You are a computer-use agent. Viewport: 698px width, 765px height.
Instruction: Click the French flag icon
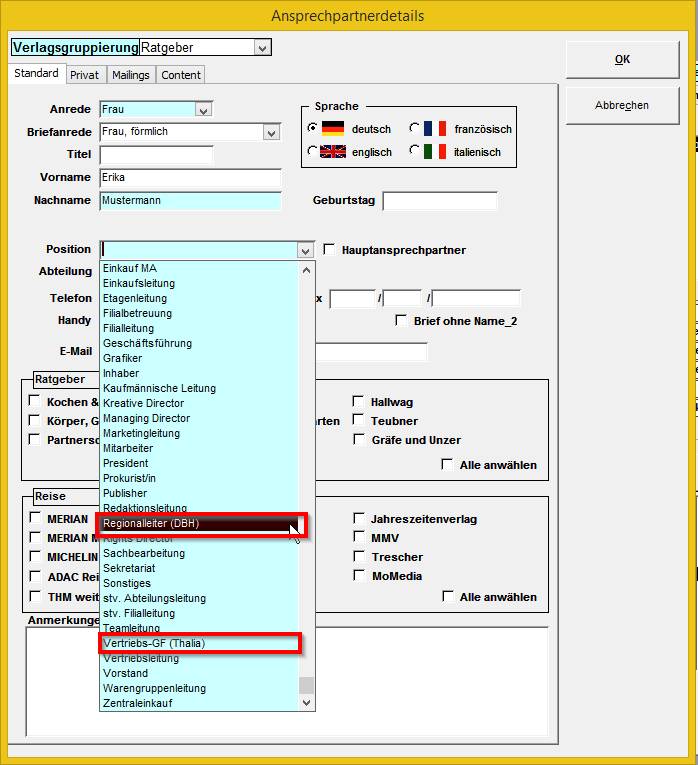435,129
